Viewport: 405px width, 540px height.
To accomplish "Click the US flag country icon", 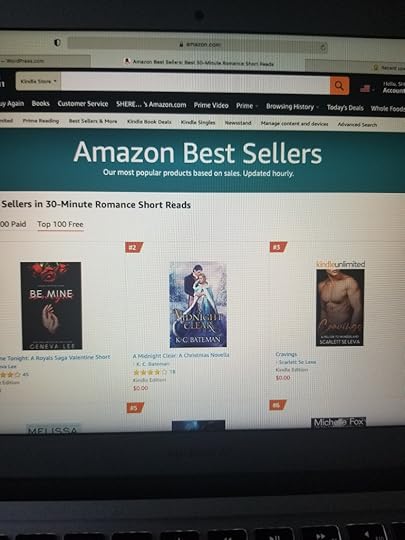I will [365, 89].
